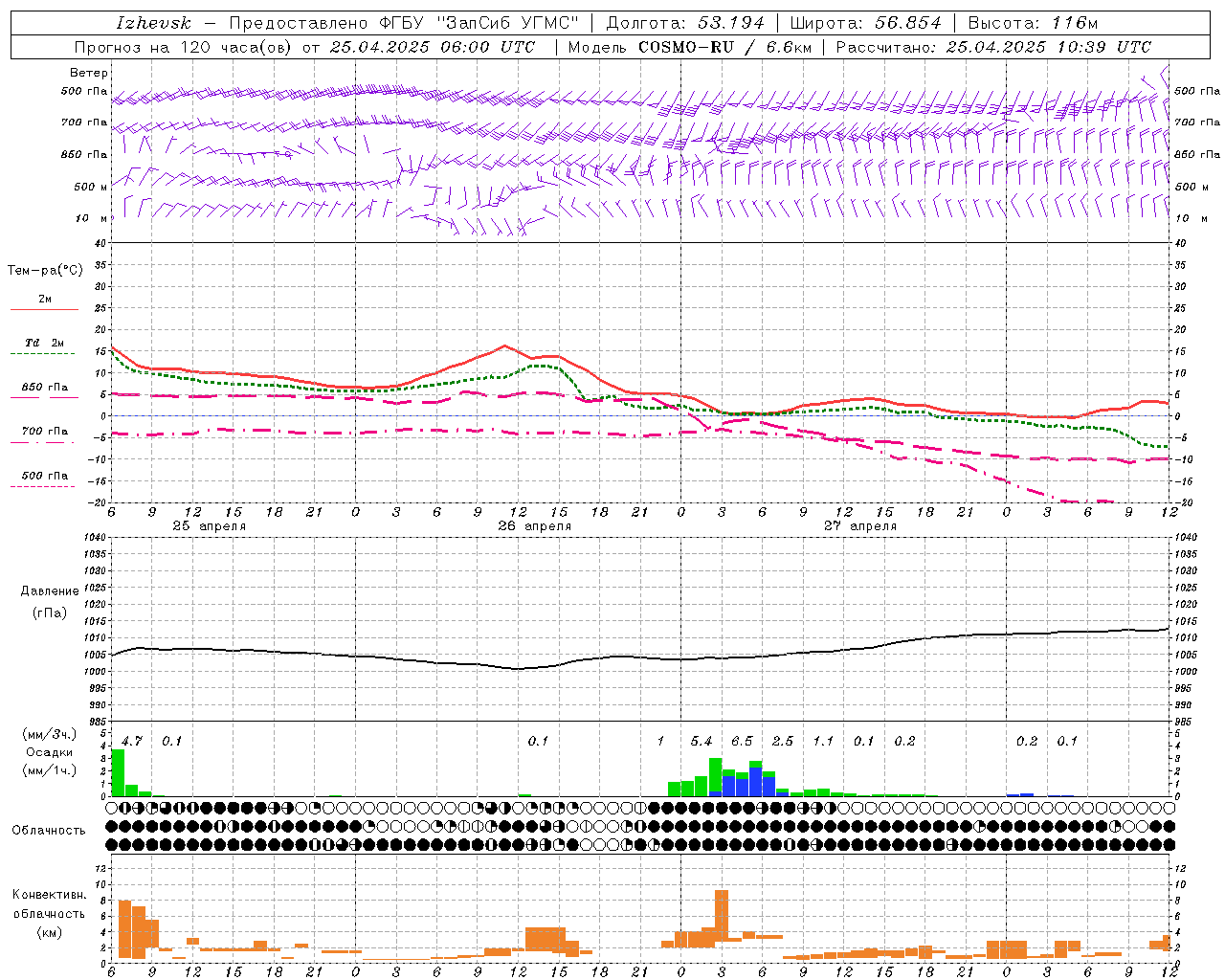
Task: Click the 'Облачность' cloud cover label
Action: coord(49,831)
